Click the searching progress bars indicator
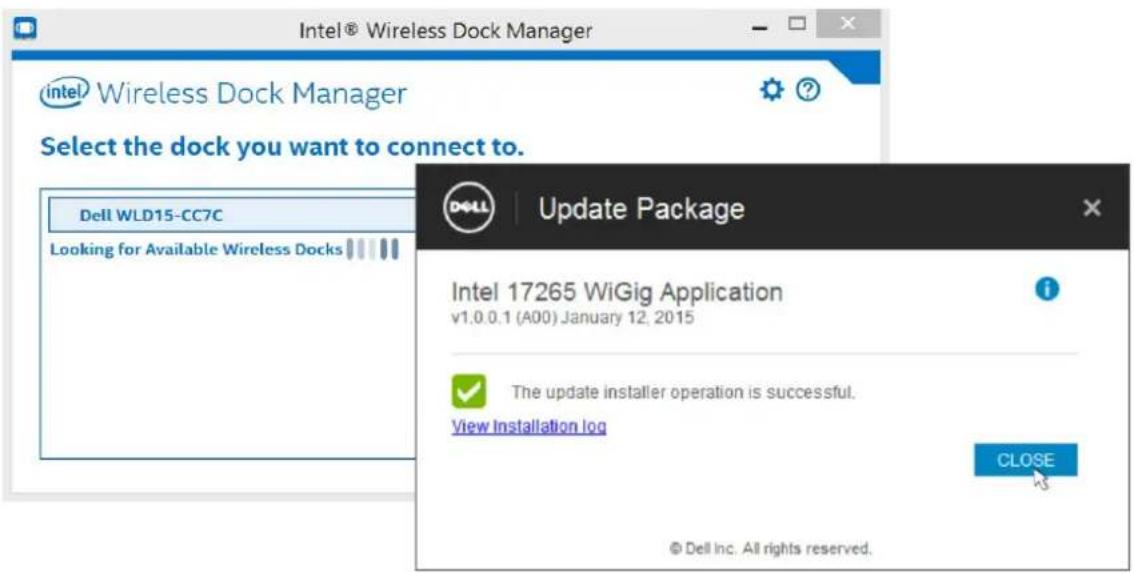The width and height of the screenshot is (1134, 573). 372,250
